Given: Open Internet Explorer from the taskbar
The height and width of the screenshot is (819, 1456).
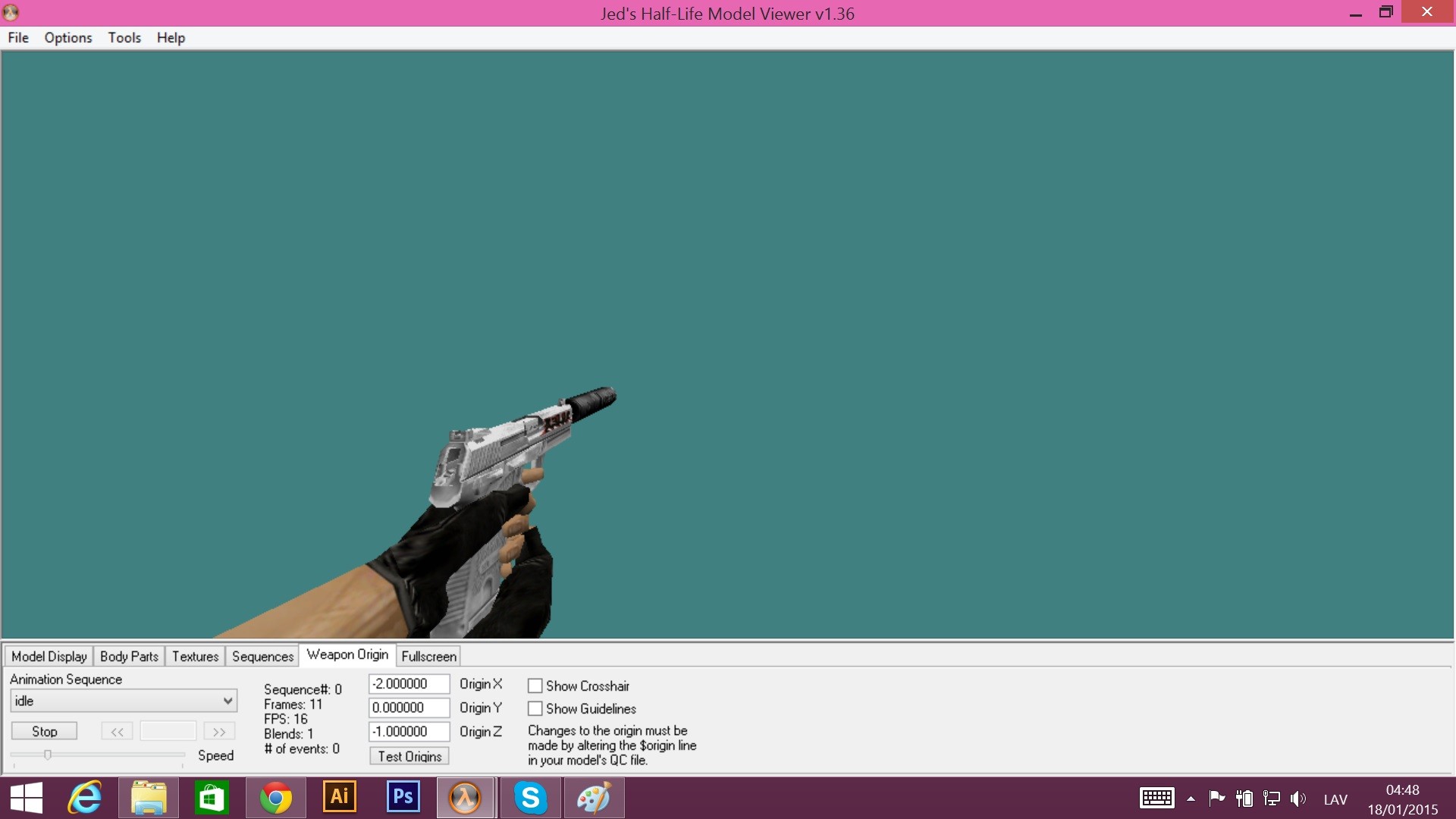Looking at the screenshot, I should tap(85, 798).
